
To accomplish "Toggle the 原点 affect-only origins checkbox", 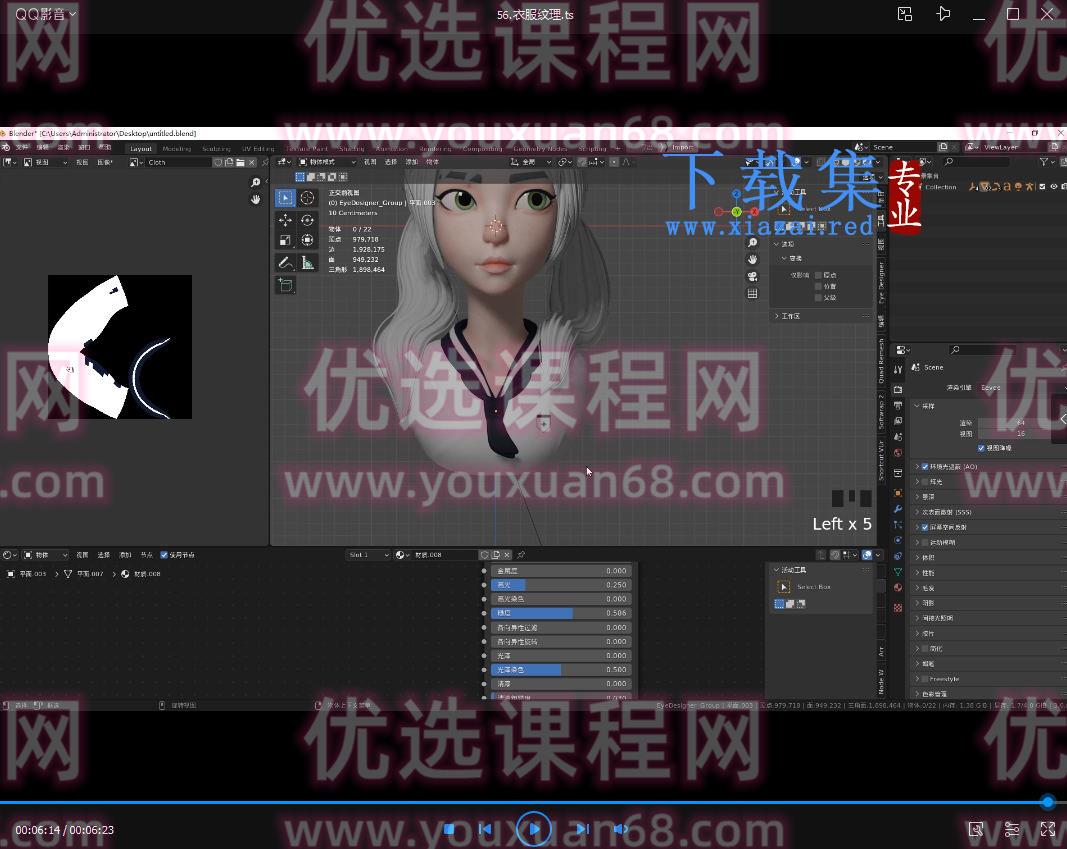I will 818,275.
